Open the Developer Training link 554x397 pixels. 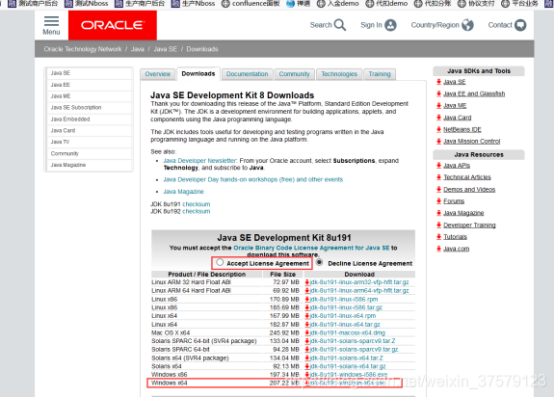click(470, 225)
